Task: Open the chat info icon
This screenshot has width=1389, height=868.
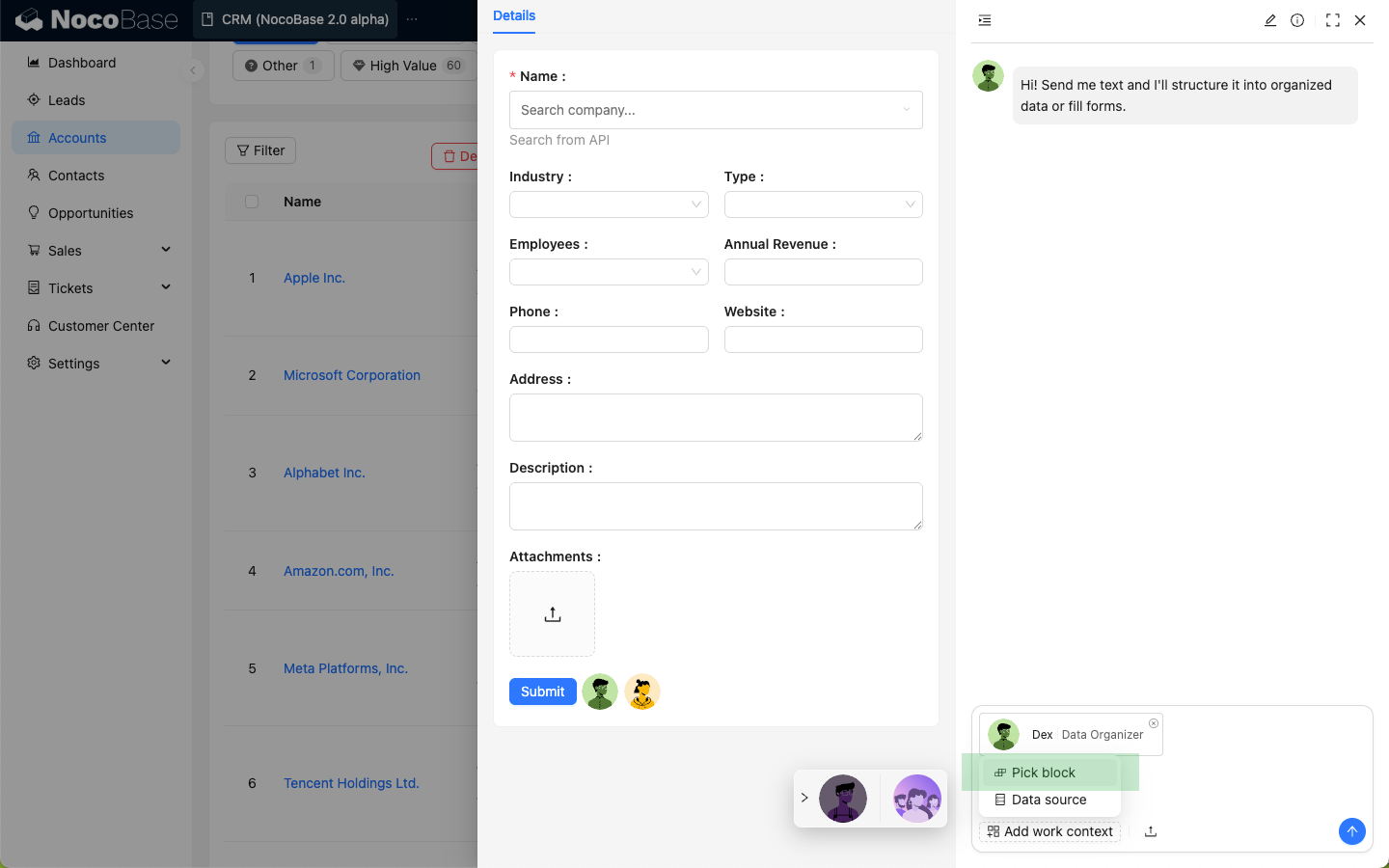Action: (x=1297, y=20)
